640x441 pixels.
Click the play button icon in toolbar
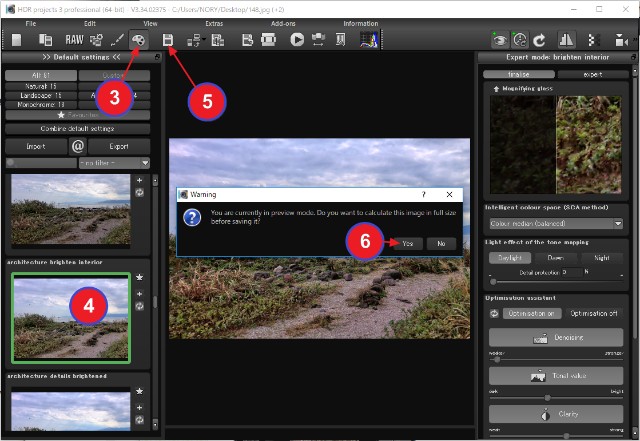(297, 40)
